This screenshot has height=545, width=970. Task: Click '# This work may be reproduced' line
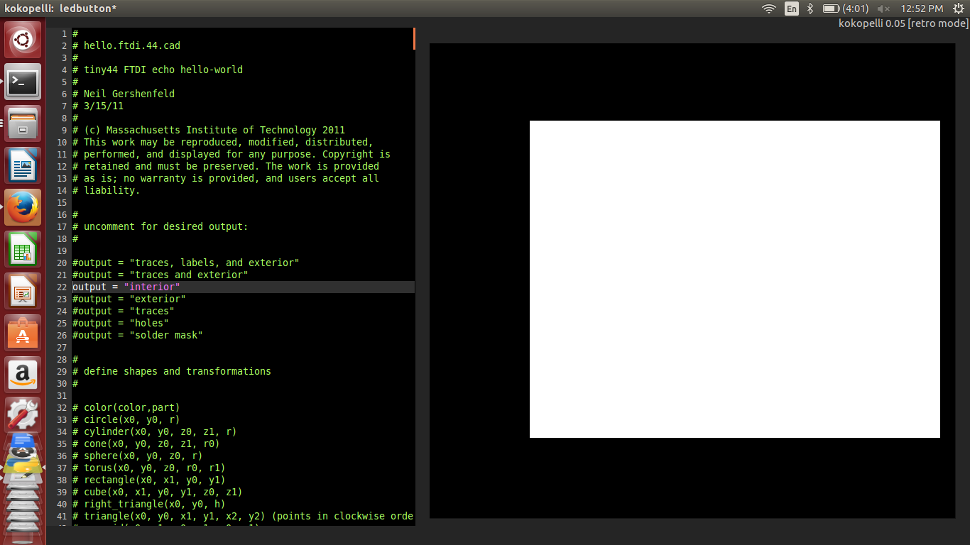click(223, 142)
